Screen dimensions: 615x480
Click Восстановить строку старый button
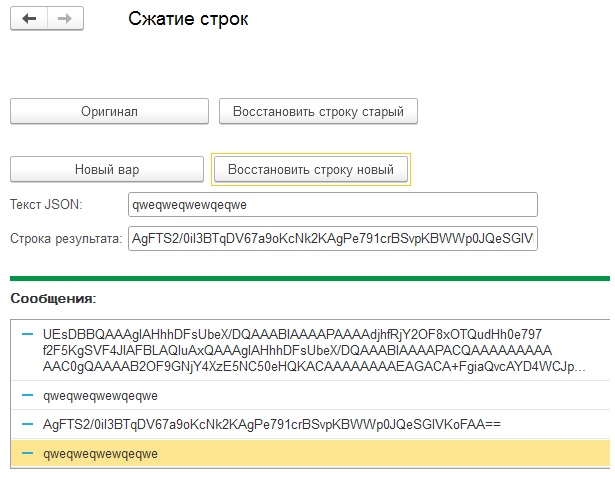tap(318, 111)
